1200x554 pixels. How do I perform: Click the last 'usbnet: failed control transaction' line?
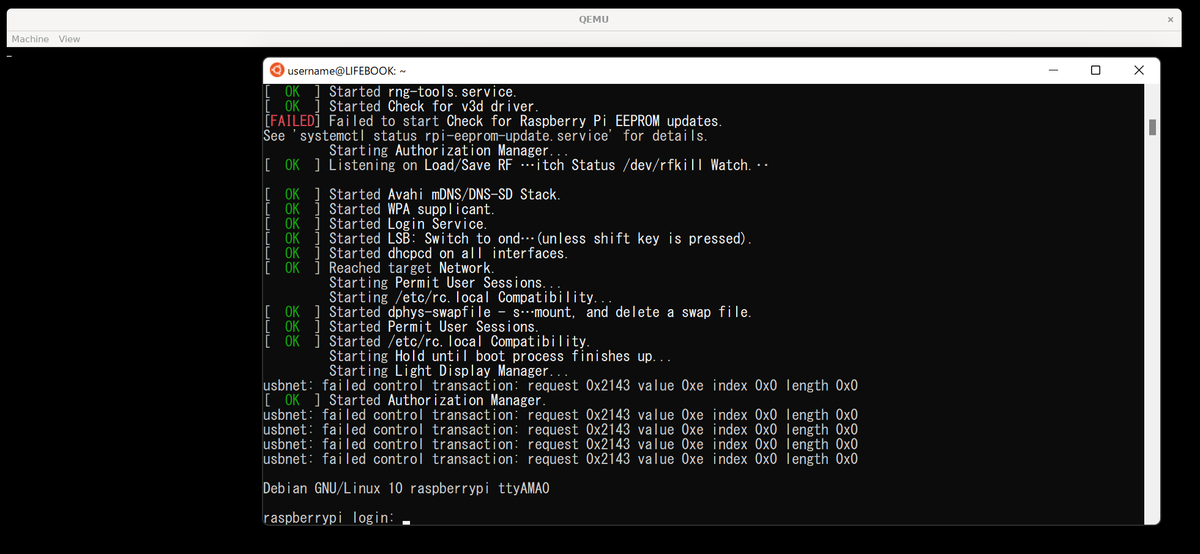[x=560, y=459]
